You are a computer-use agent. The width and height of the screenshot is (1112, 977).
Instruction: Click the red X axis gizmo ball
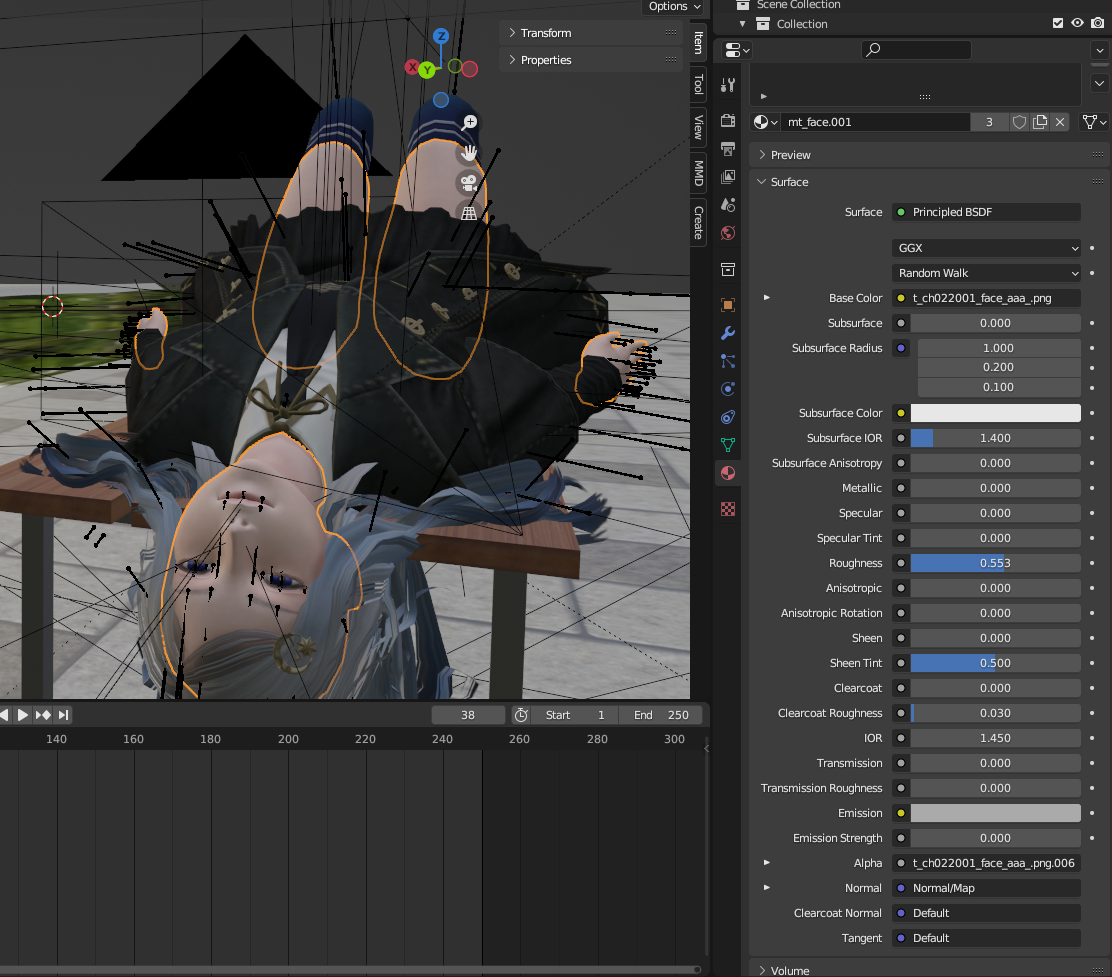411,67
